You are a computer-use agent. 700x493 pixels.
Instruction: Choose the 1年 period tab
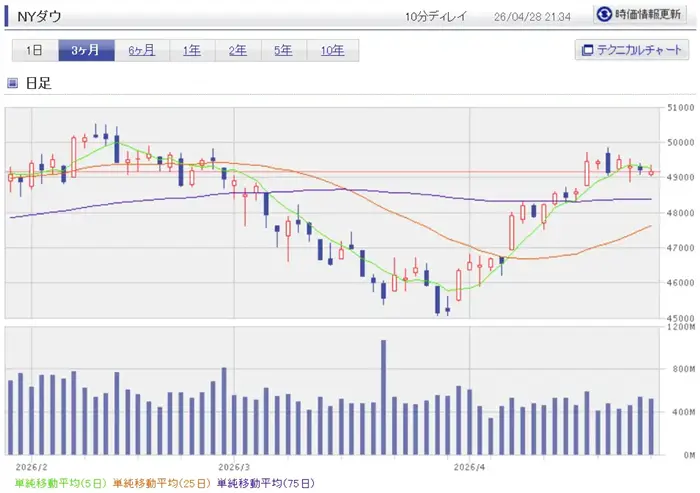click(x=191, y=51)
